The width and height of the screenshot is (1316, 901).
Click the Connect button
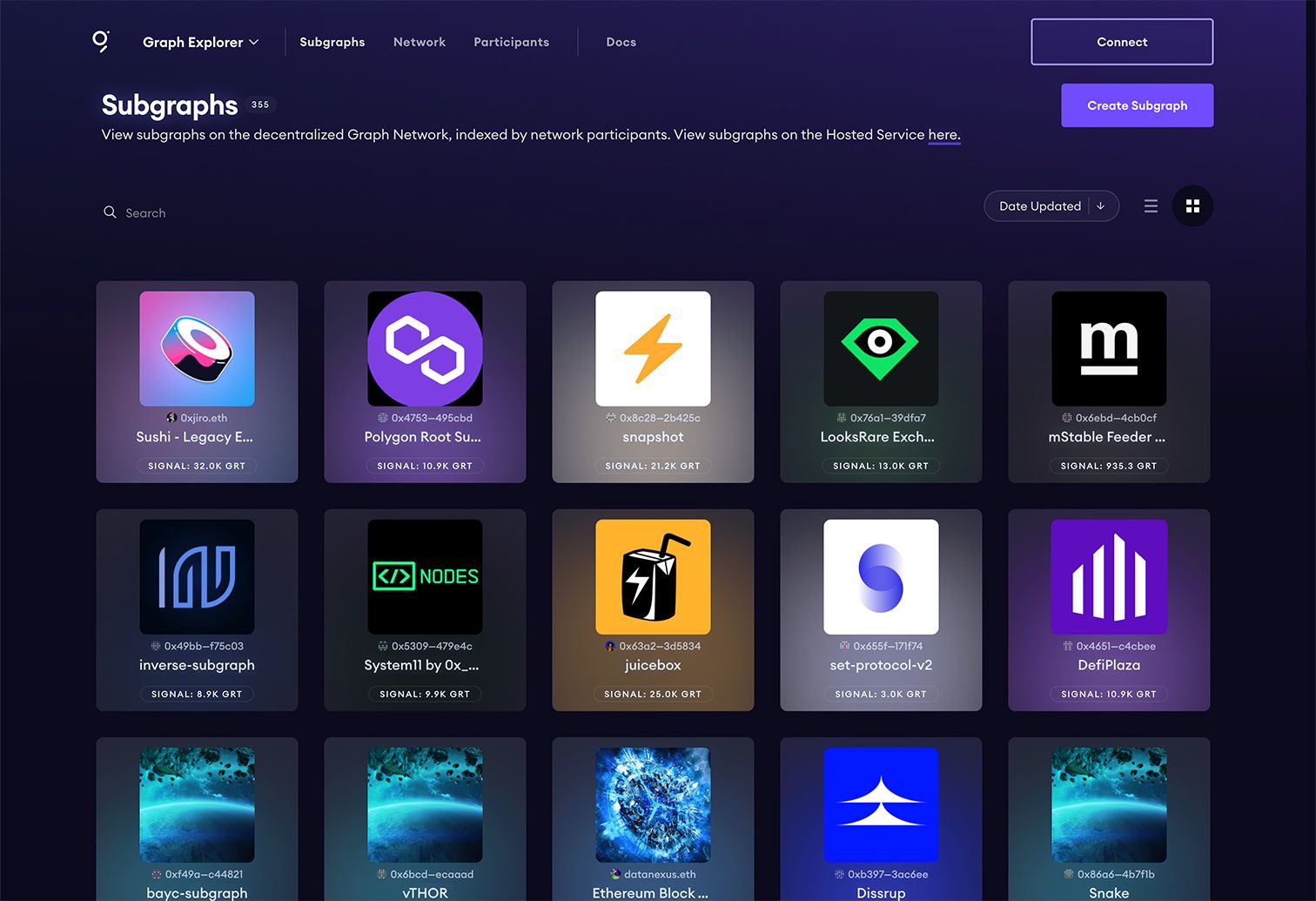tap(1122, 42)
